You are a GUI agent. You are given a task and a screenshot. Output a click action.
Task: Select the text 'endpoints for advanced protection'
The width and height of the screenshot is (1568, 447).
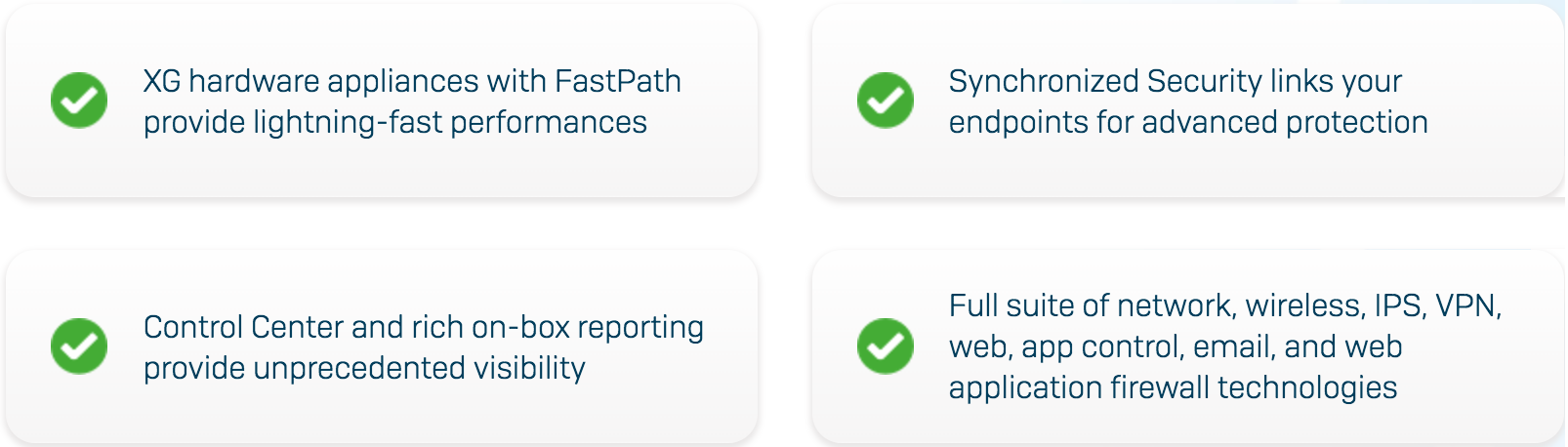click(x=1188, y=122)
